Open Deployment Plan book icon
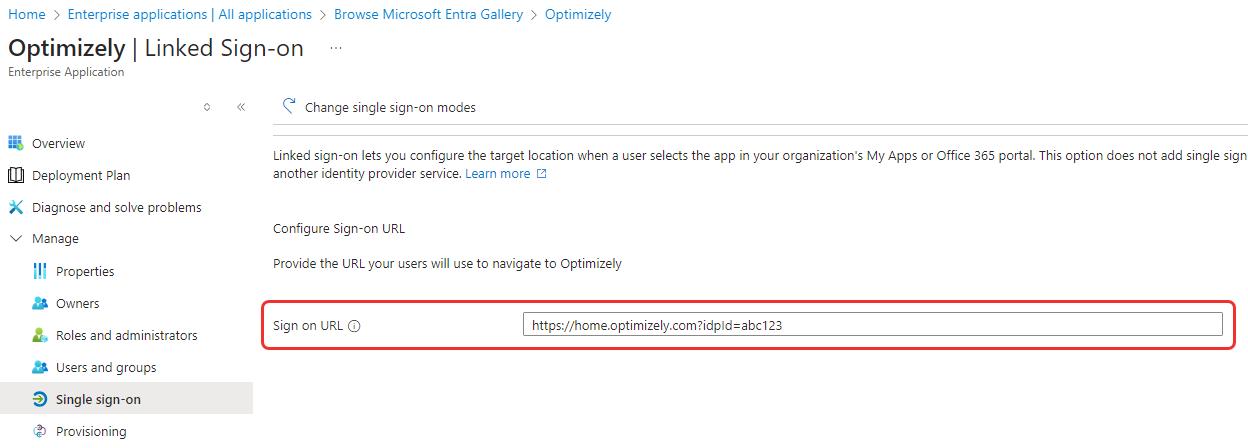1248x448 pixels. click(x=15, y=175)
